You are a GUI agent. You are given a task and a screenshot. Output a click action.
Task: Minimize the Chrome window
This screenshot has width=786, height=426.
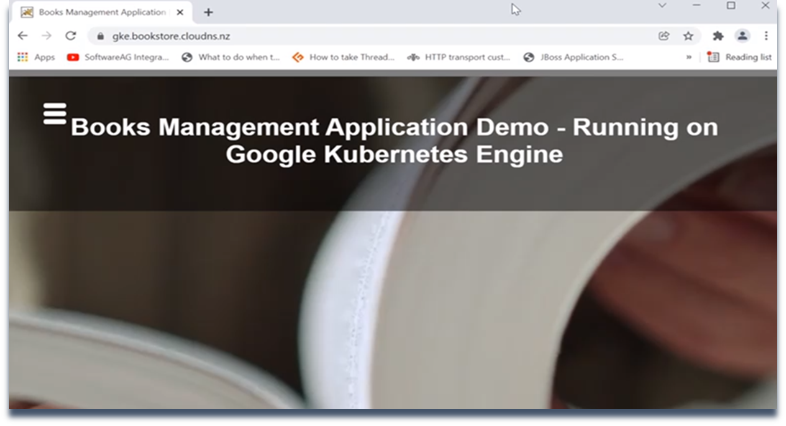tap(696, 6)
